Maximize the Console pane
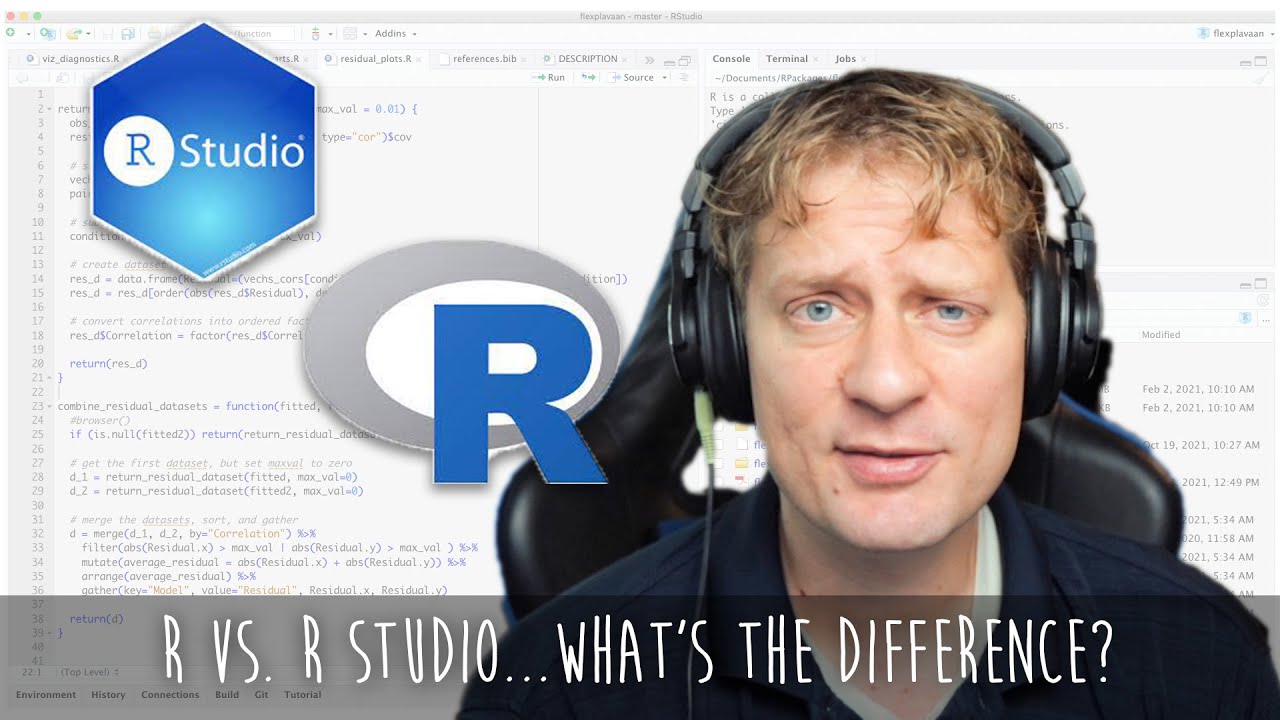This screenshot has height=720, width=1280. [x=1261, y=62]
